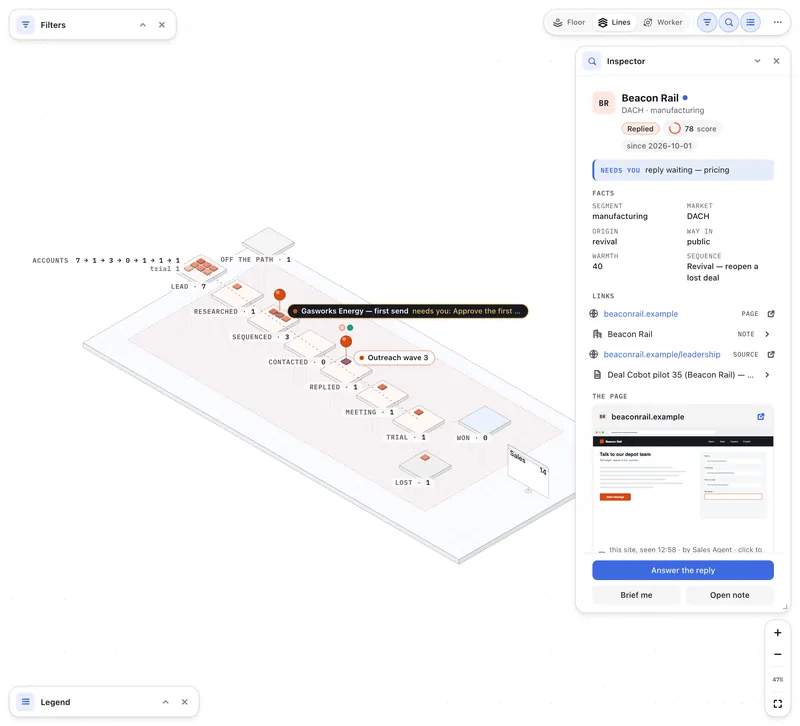Click document icon beside Deal Cobot pilot
The width and height of the screenshot is (800, 726).
point(597,375)
